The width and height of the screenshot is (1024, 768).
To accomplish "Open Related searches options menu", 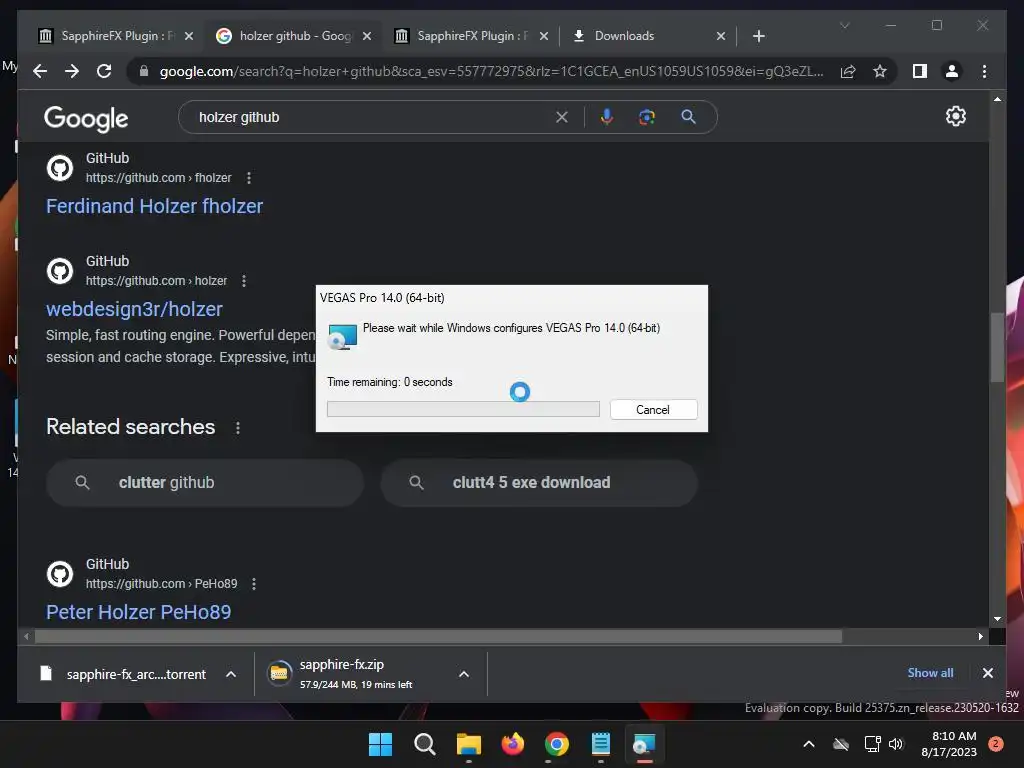I will (x=238, y=428).
